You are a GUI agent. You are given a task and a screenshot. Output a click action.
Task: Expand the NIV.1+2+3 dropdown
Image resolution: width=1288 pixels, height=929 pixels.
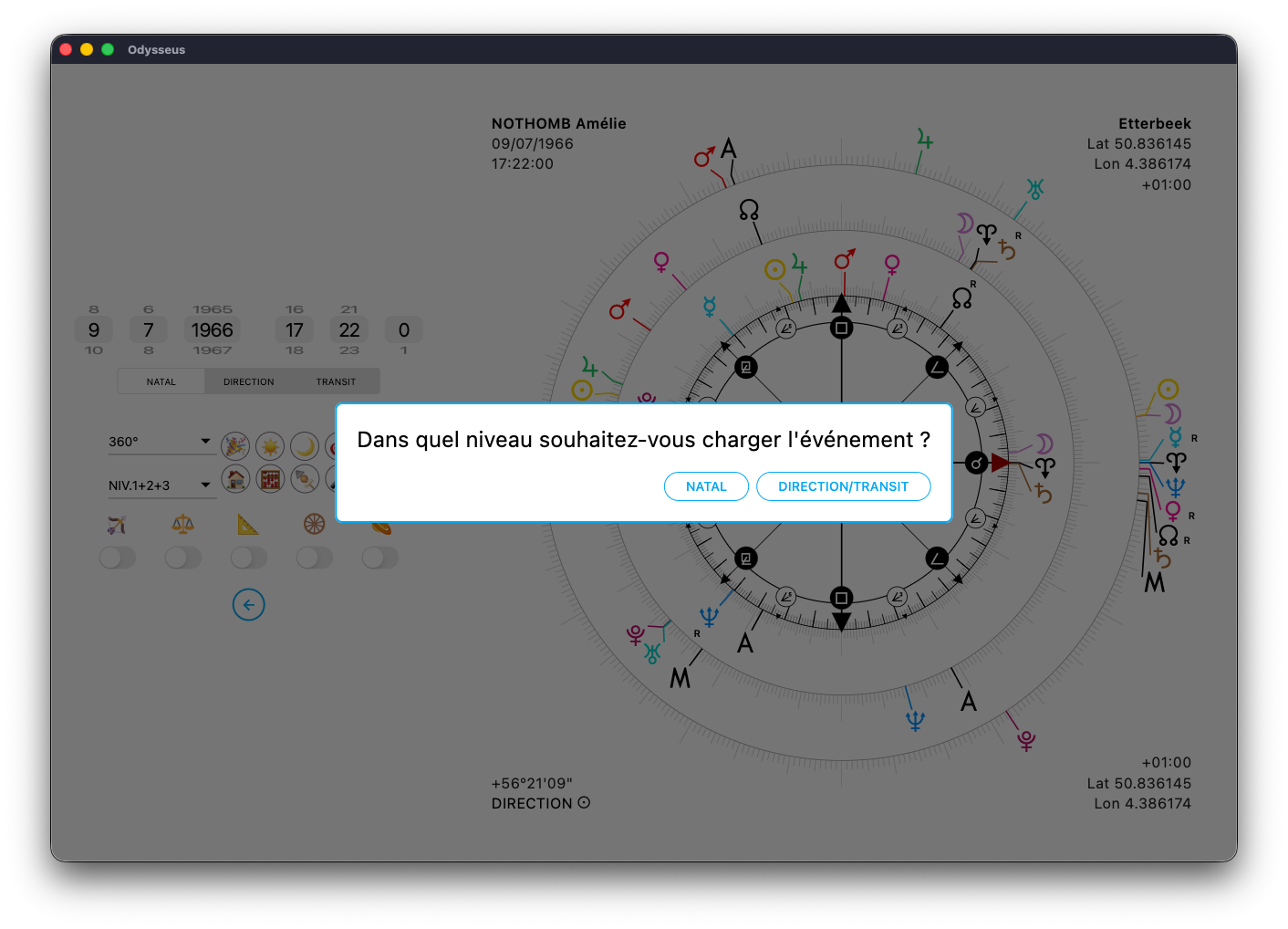[160, 485]
